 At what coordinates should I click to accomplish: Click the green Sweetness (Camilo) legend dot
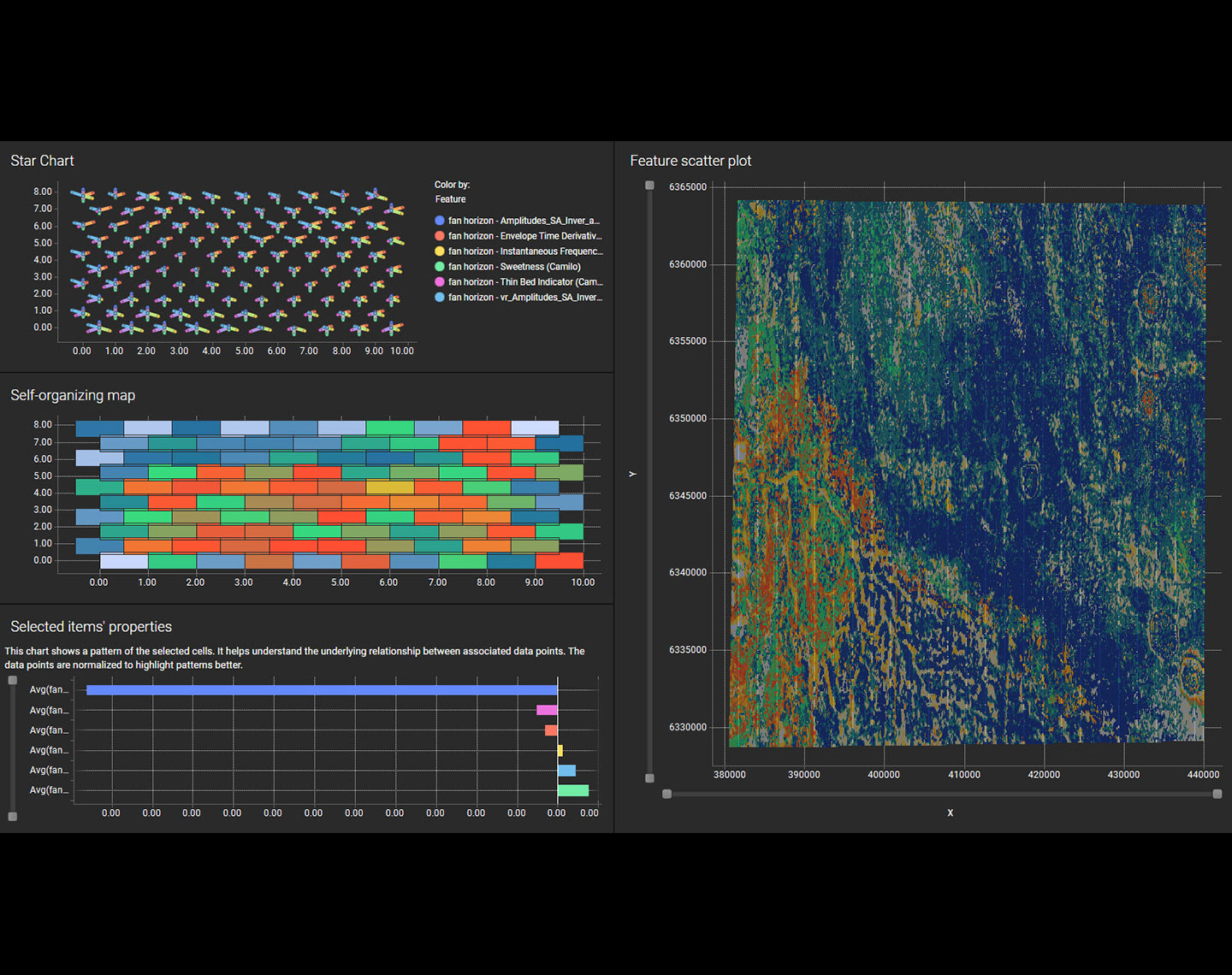pos(440,267)
